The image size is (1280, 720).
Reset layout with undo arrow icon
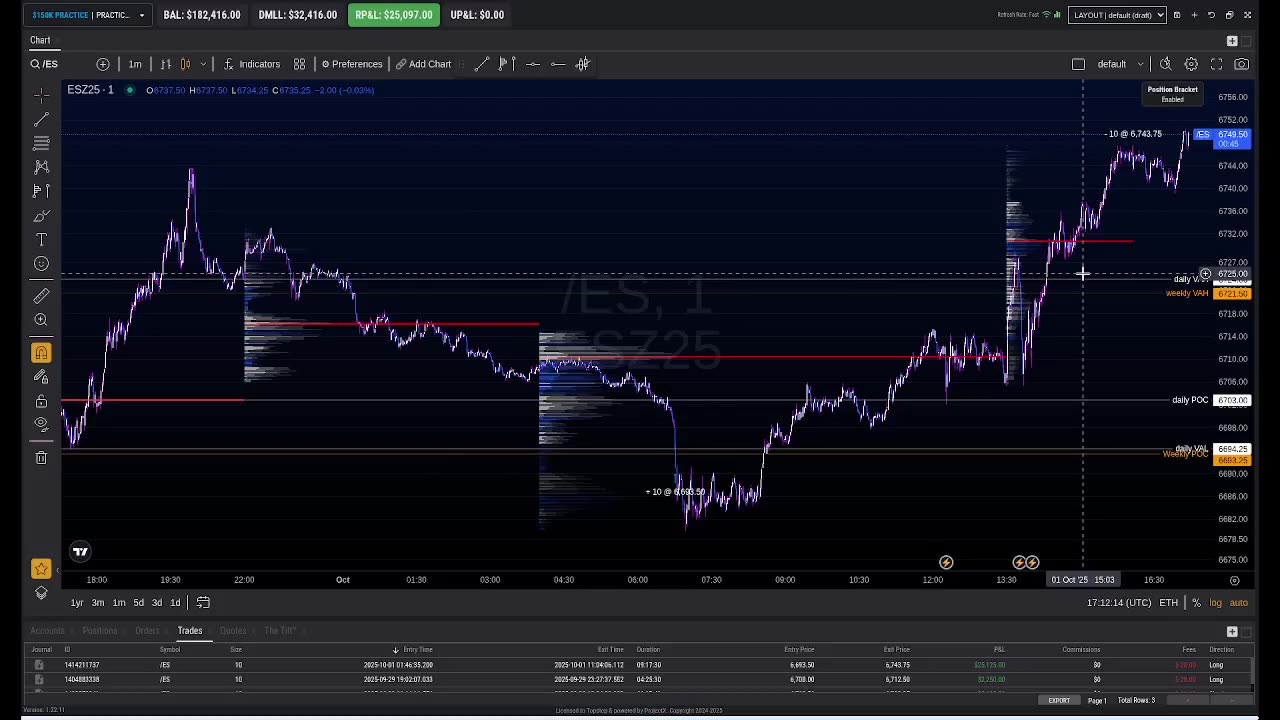(1211, 15)
